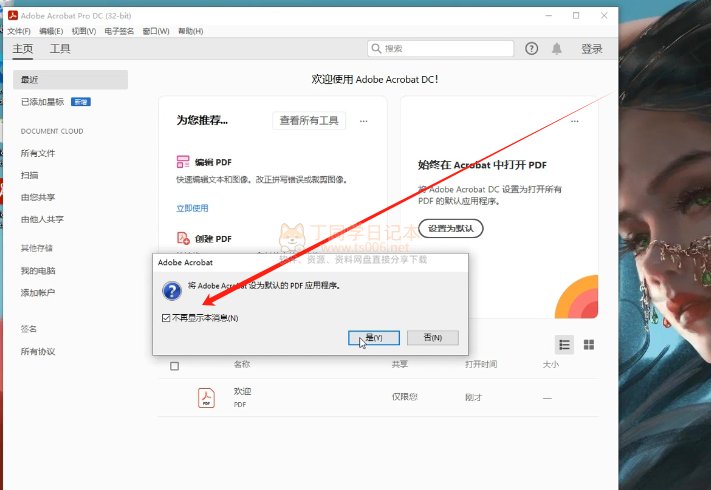This screenshot has width=711, height=490.
Task: Open 所有协议 in the sidebar
Action: tap(38, 351)
